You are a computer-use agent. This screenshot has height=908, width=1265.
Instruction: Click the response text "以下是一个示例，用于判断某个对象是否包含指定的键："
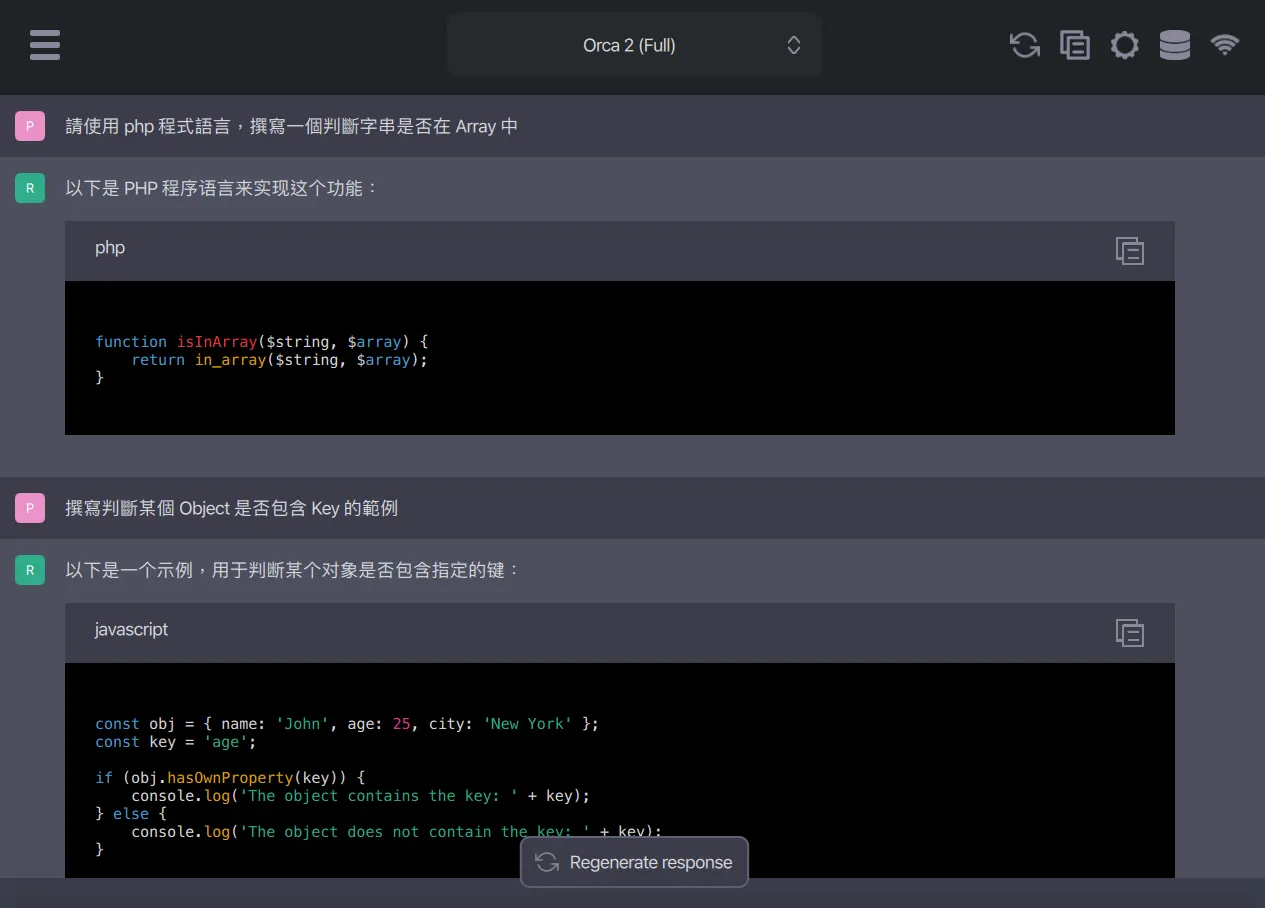click(293, 570)
